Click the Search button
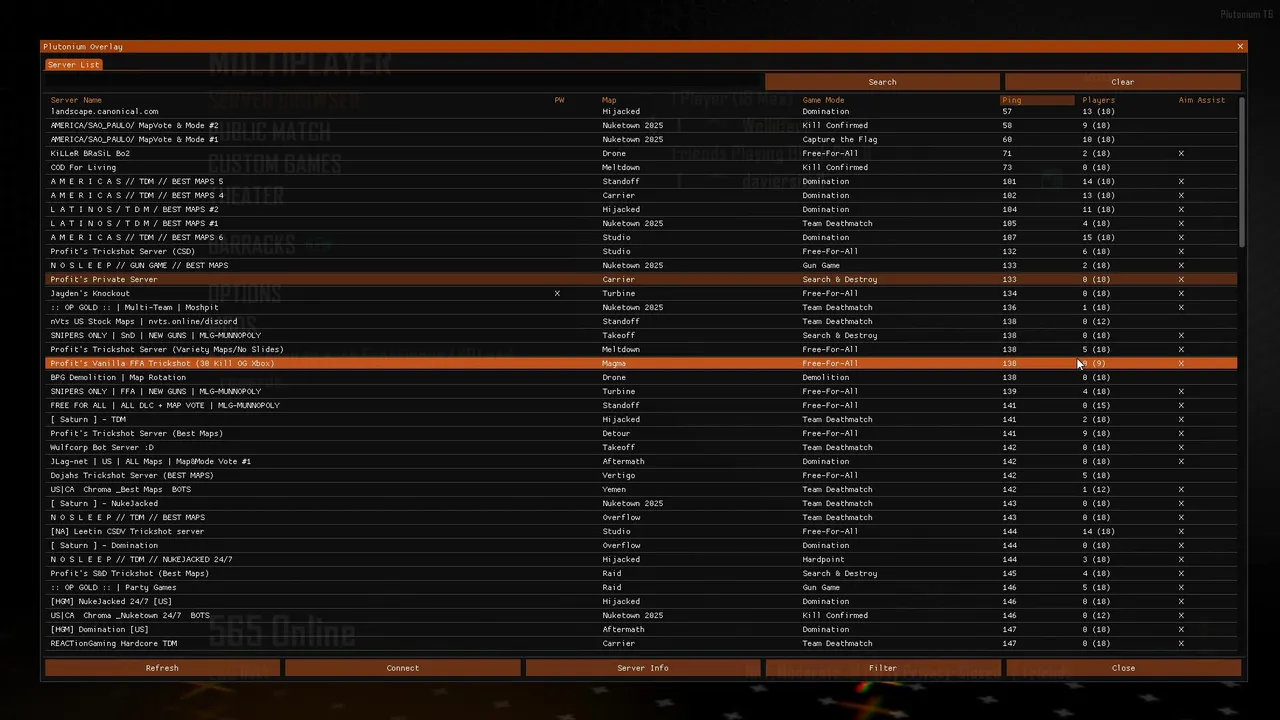1280x720 pixels. pyautogui.click(x=882, y=82)
